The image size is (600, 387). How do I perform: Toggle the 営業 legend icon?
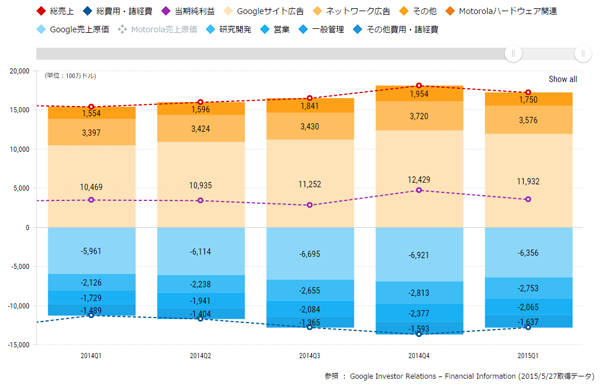[x=265, y=29]
